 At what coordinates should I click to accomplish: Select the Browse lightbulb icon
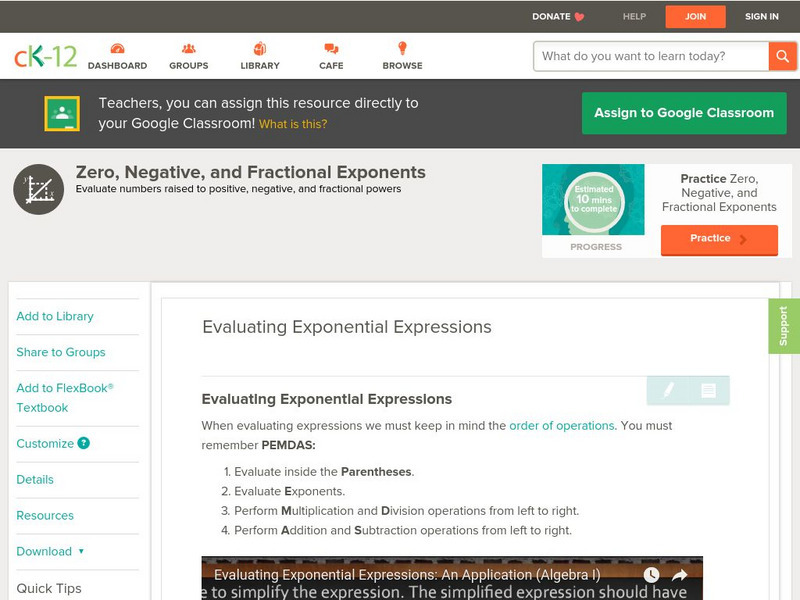402,46
